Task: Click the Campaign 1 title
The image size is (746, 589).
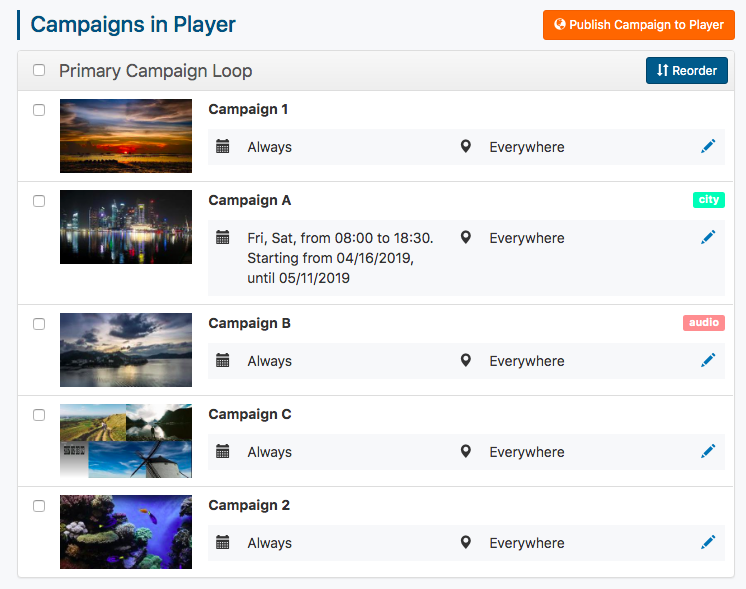Action: (x=248, y=109)
